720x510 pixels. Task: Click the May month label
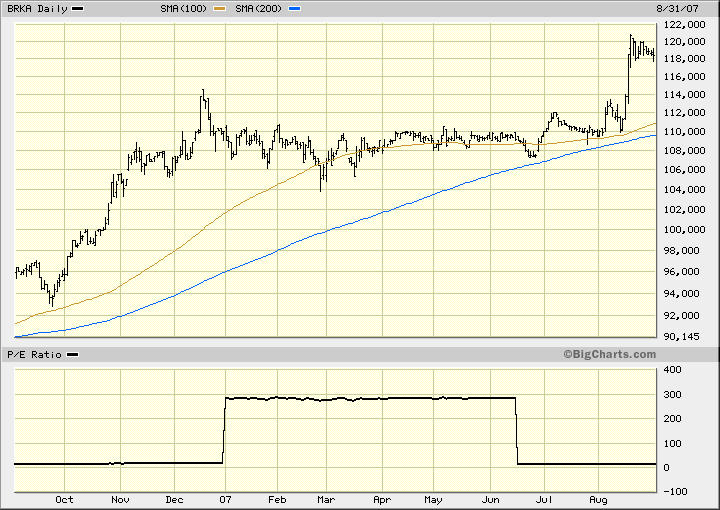coord(433,499)
